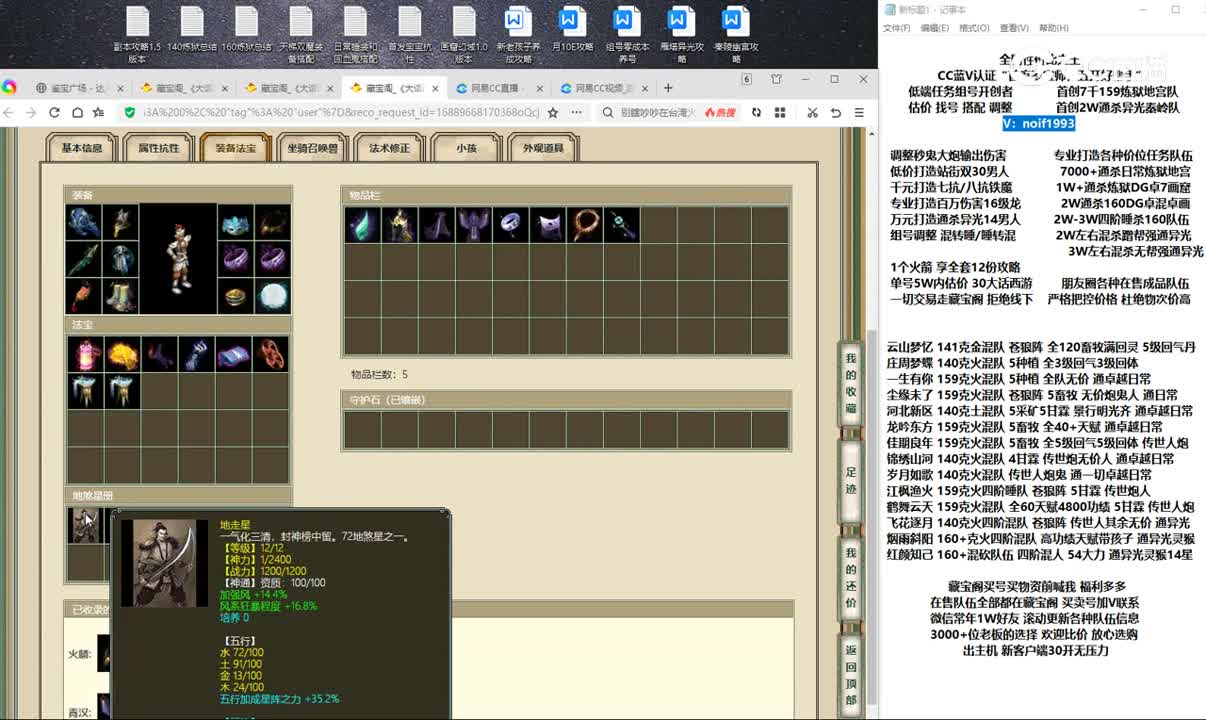Viewport: 1206px width, 720px height.
Task: Click the silver ring inventory item
Action: tap(511, 225)
